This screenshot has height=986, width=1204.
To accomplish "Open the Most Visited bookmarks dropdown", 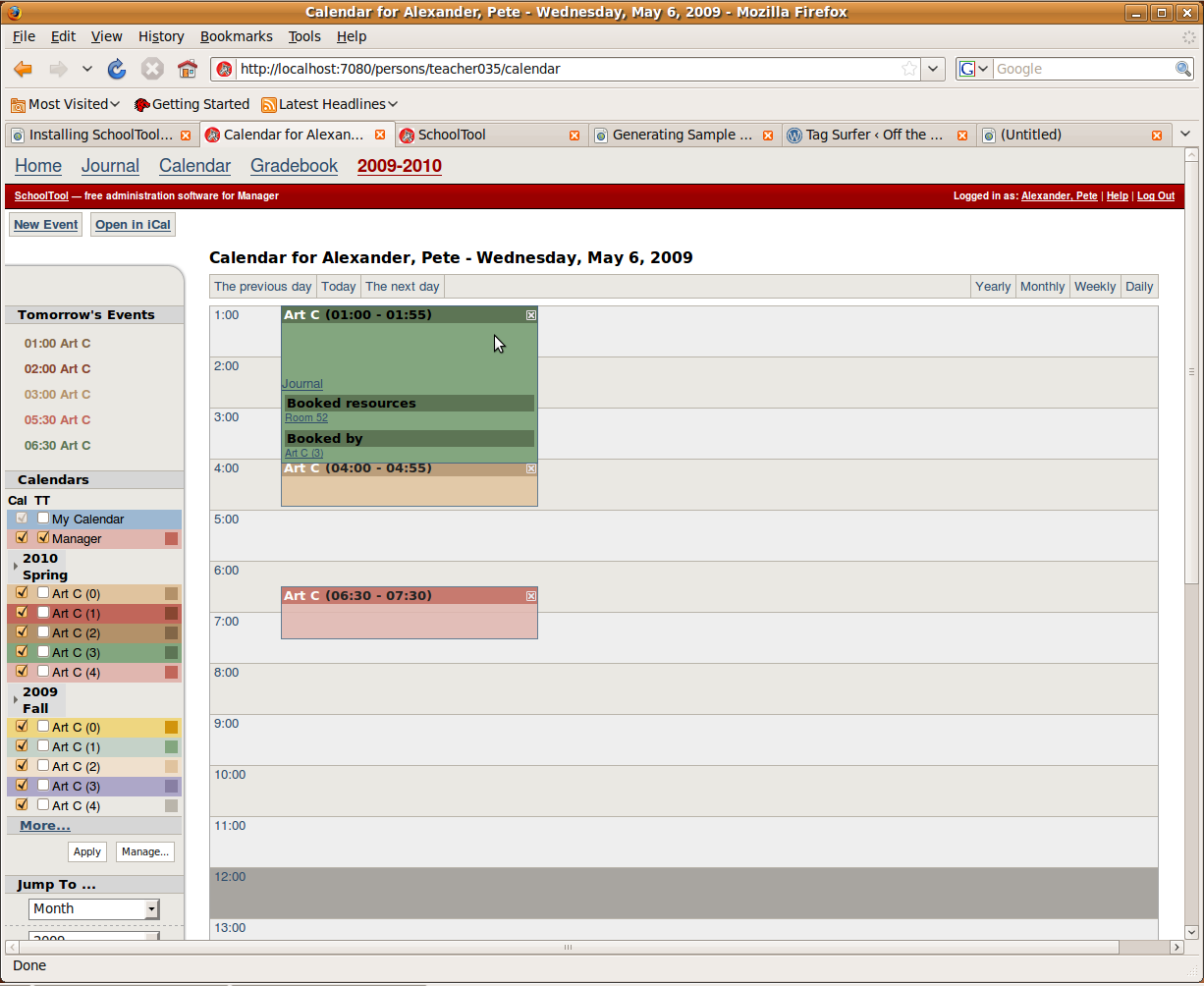I will (x=115, y=104).
